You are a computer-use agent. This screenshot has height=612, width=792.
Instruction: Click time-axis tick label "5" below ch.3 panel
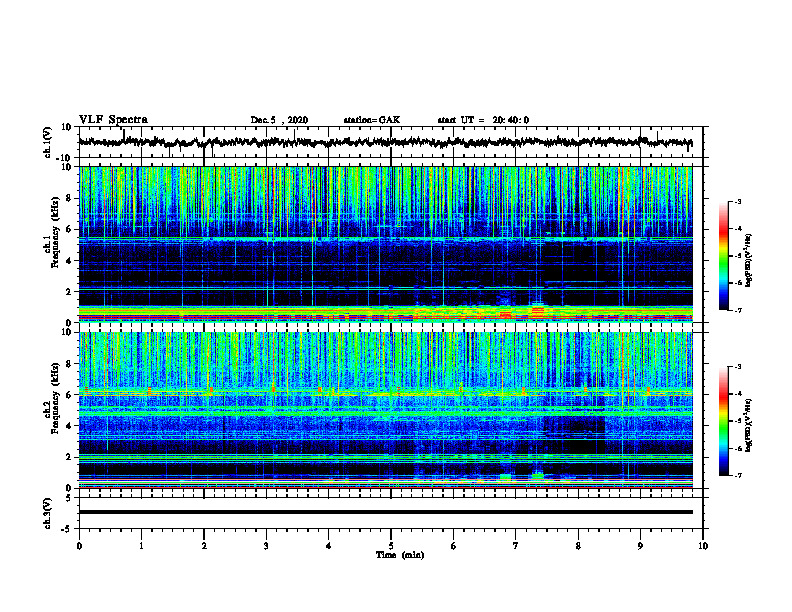[391, 546]
